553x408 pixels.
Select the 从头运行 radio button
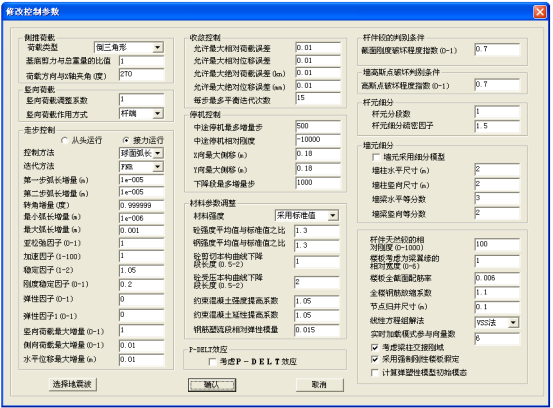(x=65, y=140)
